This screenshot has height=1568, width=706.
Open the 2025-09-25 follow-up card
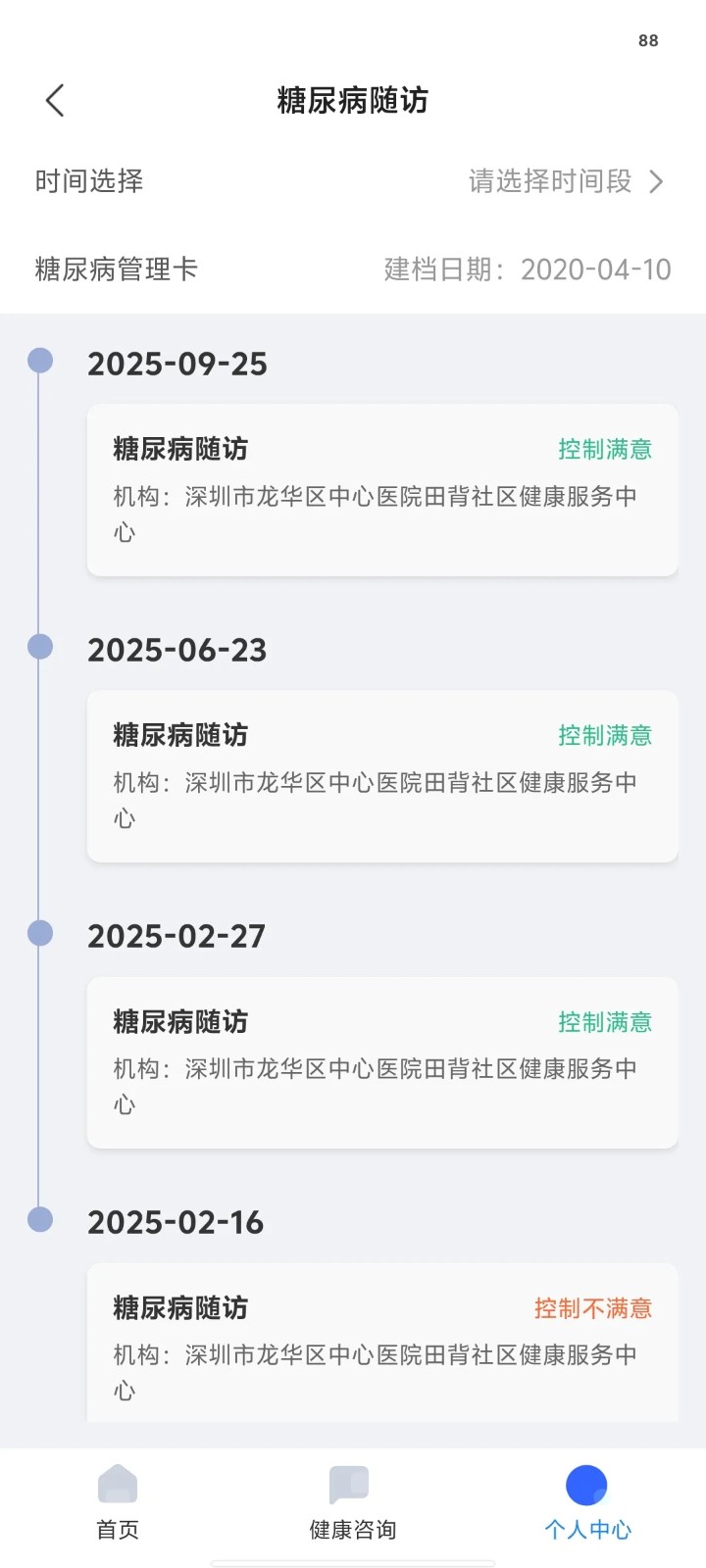(x=382, y=490)
